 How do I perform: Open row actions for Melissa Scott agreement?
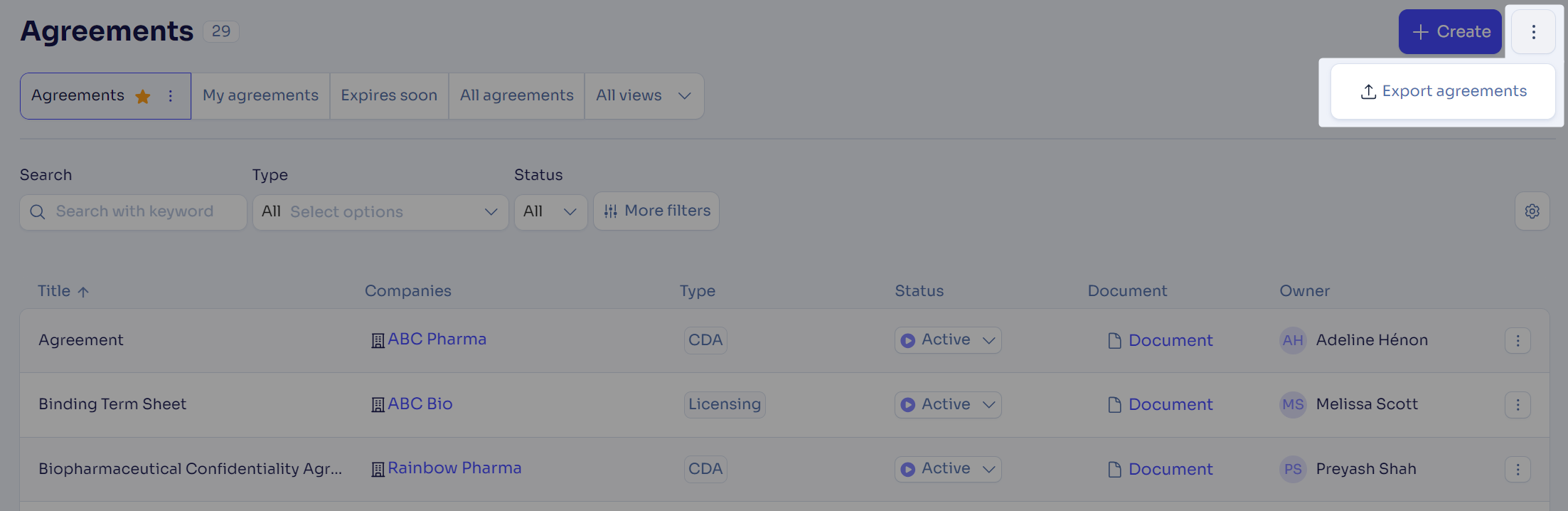tap(1518, 405)
